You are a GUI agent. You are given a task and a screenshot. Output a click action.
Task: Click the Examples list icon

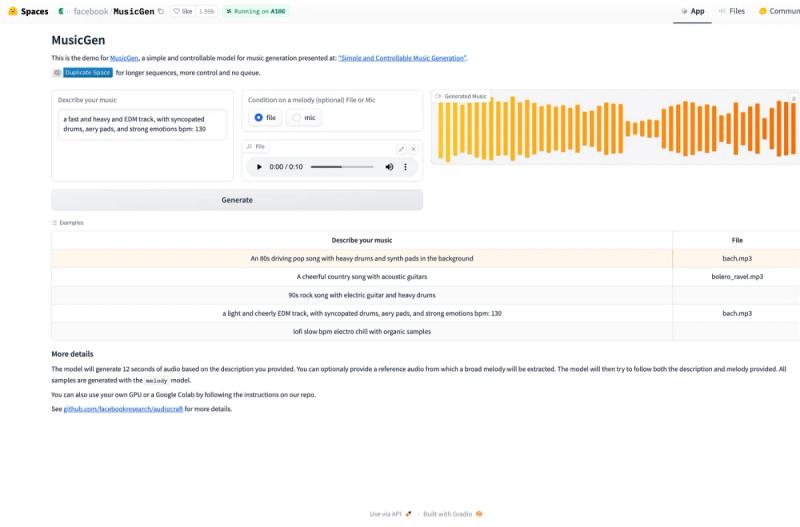[x=54, y=223]
